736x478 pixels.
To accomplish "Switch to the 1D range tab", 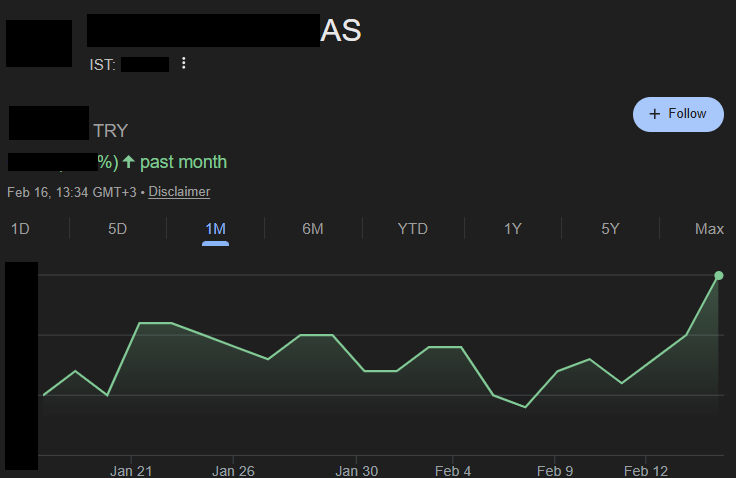I will tap(20, 229).
